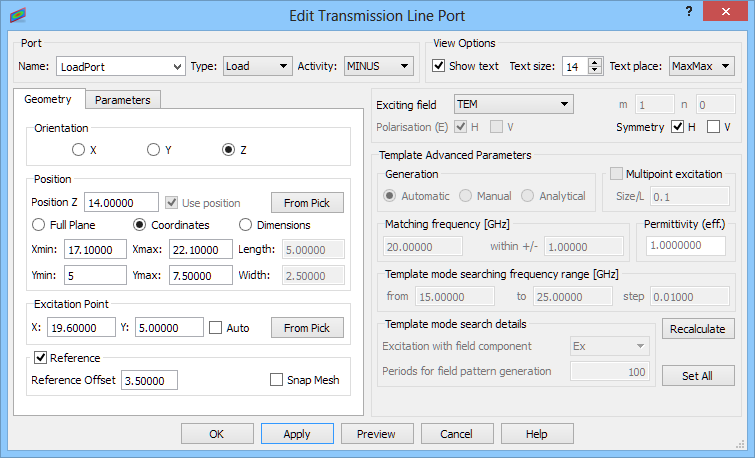Image resolution: width=755 pixels, height=458 pixels.
Task: Choose the Full Plane position option
Action: tap(38, 225)
